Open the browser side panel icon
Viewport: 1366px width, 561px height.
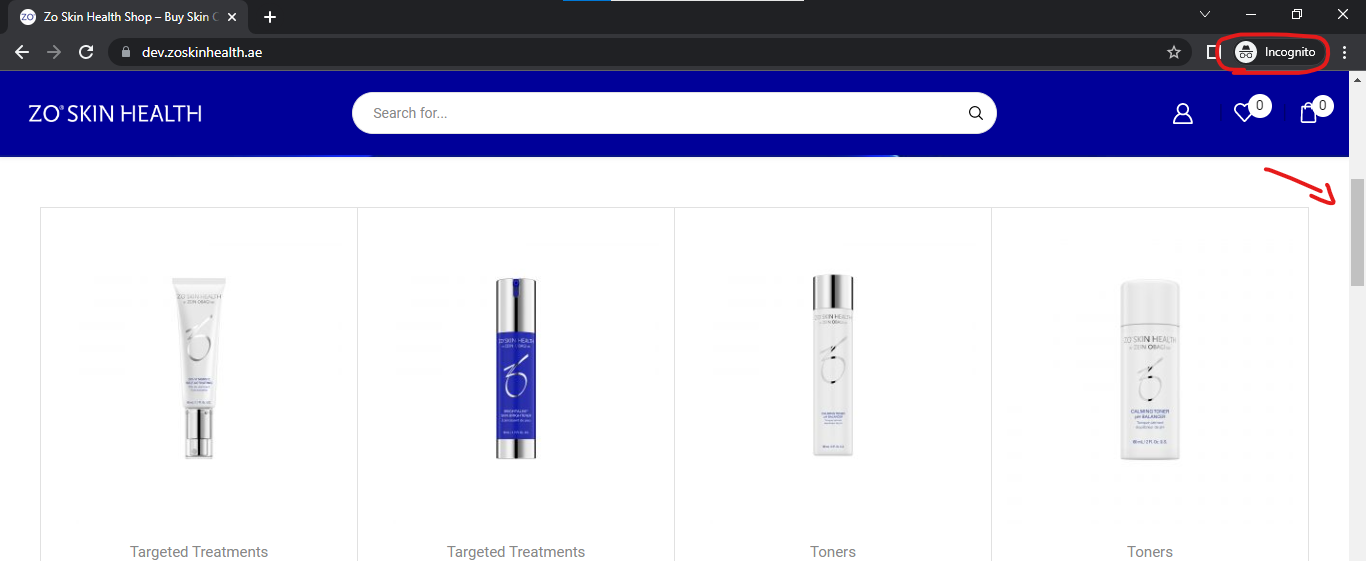point(1212,52)
